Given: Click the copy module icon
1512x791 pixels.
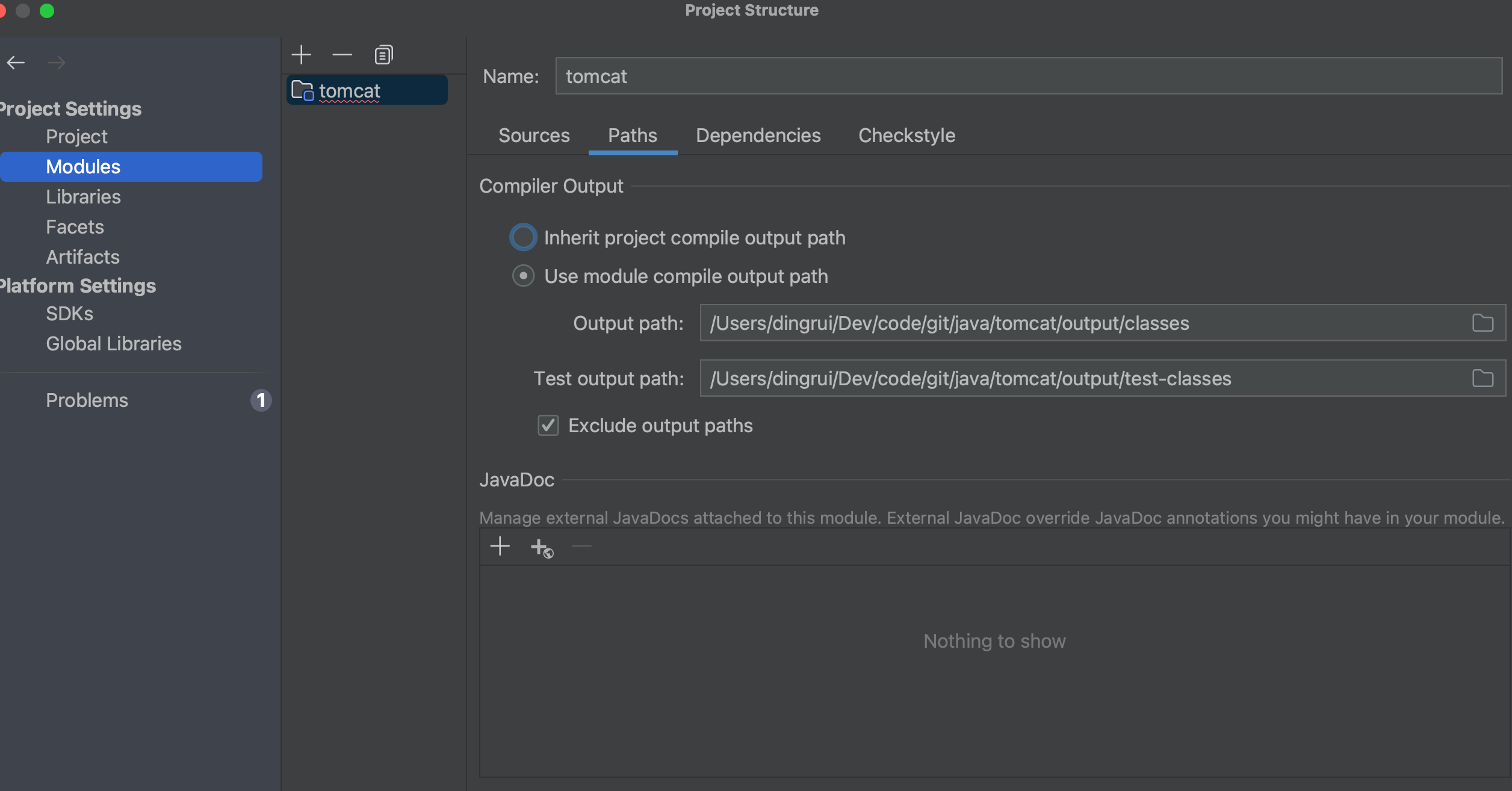Looking at the screenshot, I should pos(383,55).
